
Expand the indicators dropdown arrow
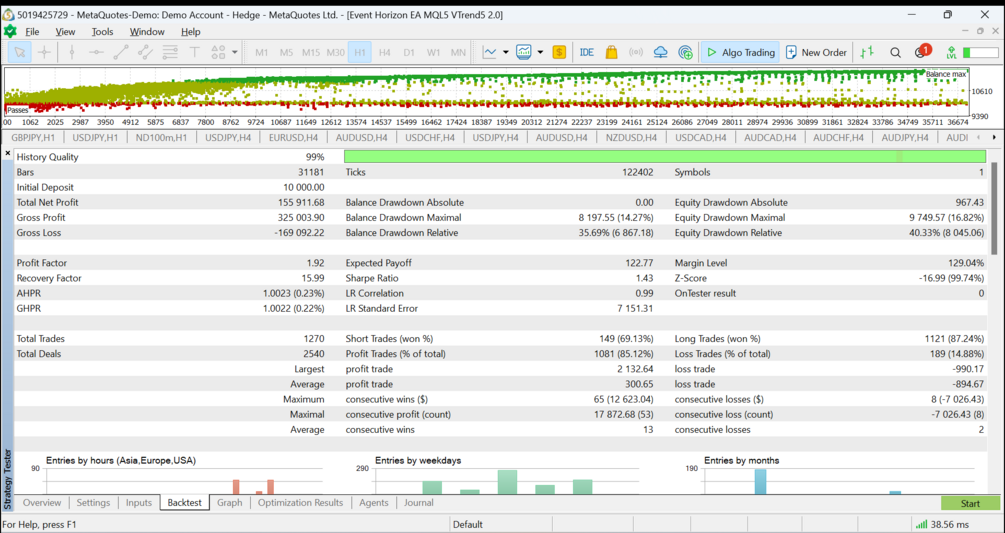[x=540, y=53]
